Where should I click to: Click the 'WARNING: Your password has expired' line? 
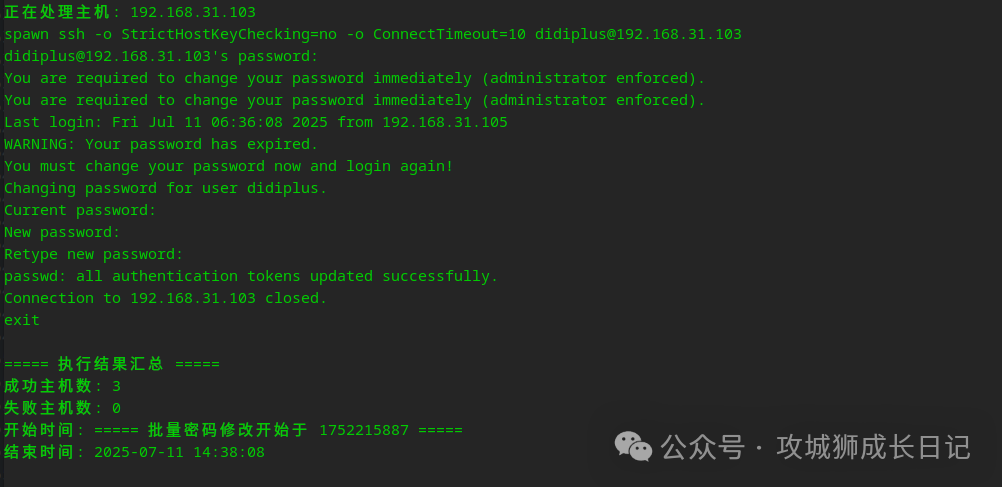[x=161, y=144]
